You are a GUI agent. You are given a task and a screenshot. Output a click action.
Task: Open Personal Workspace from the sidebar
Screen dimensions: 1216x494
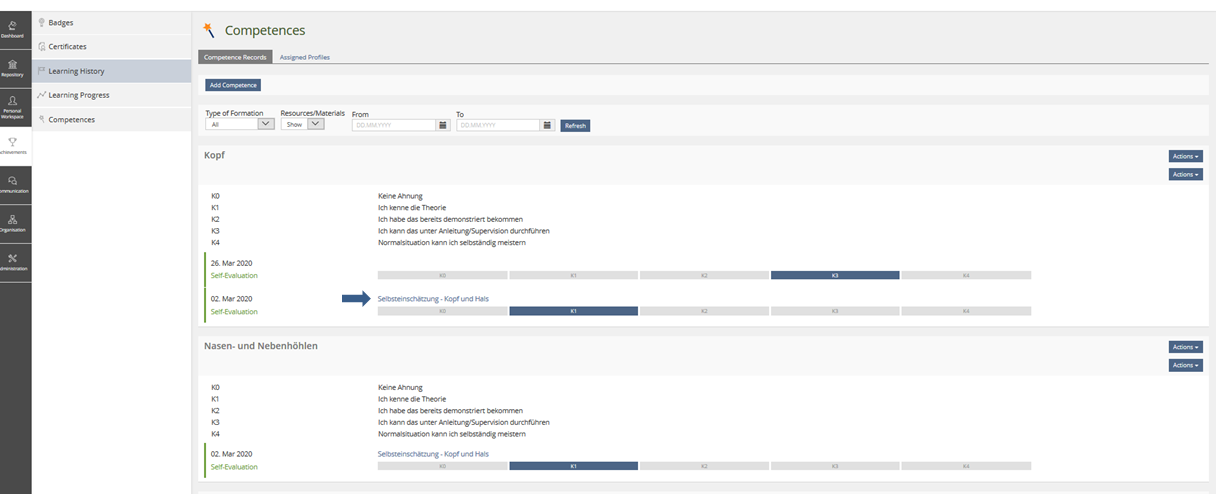13,106
